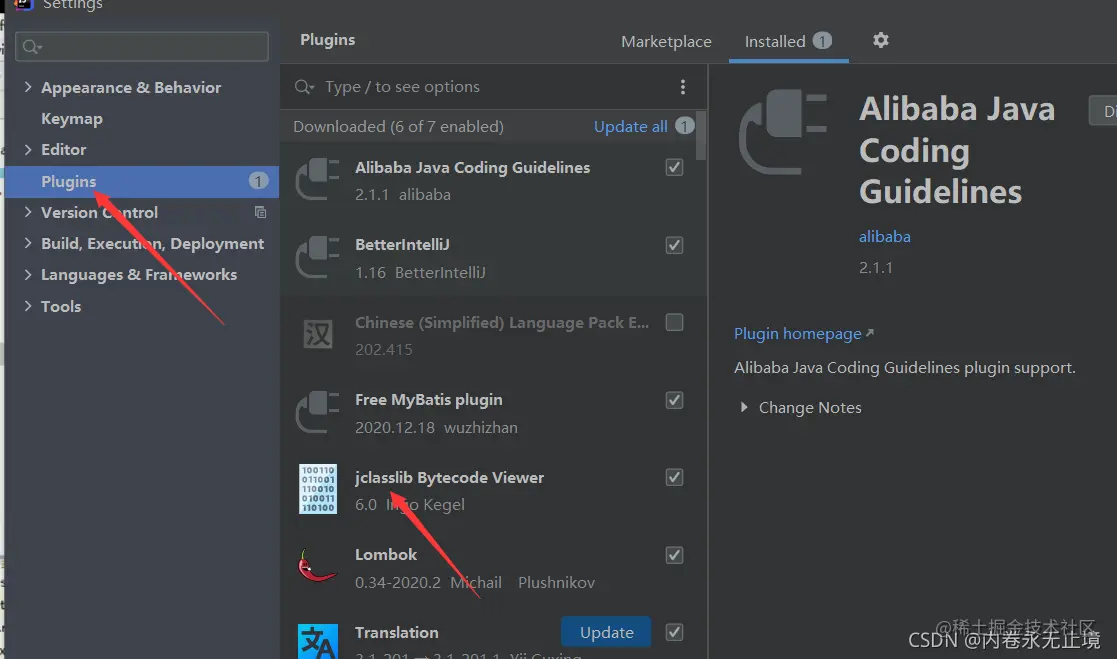Select the Editor settings entry

tap(63, 150)
